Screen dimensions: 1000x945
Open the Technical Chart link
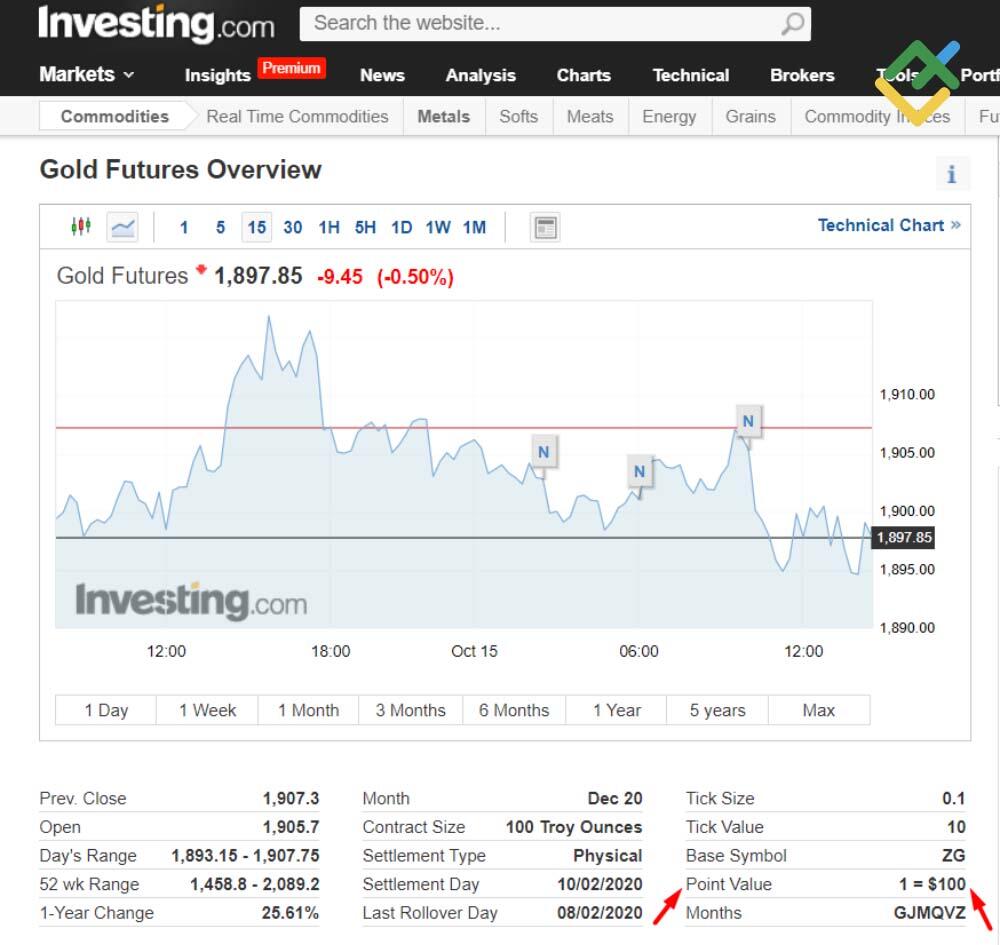888,225
